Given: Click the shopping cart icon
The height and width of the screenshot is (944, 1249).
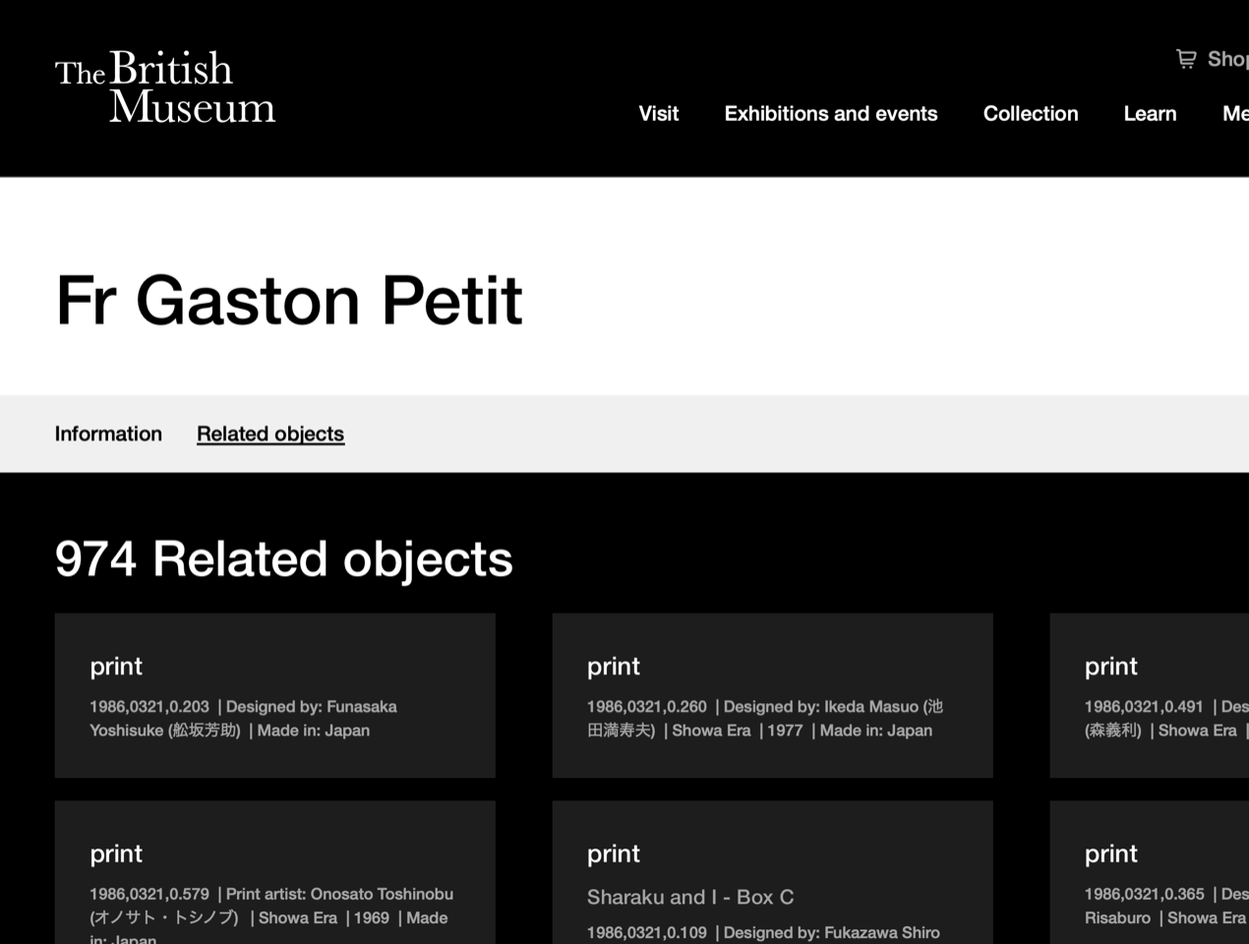Looking at the screenshot, I should click(1186, 59).
